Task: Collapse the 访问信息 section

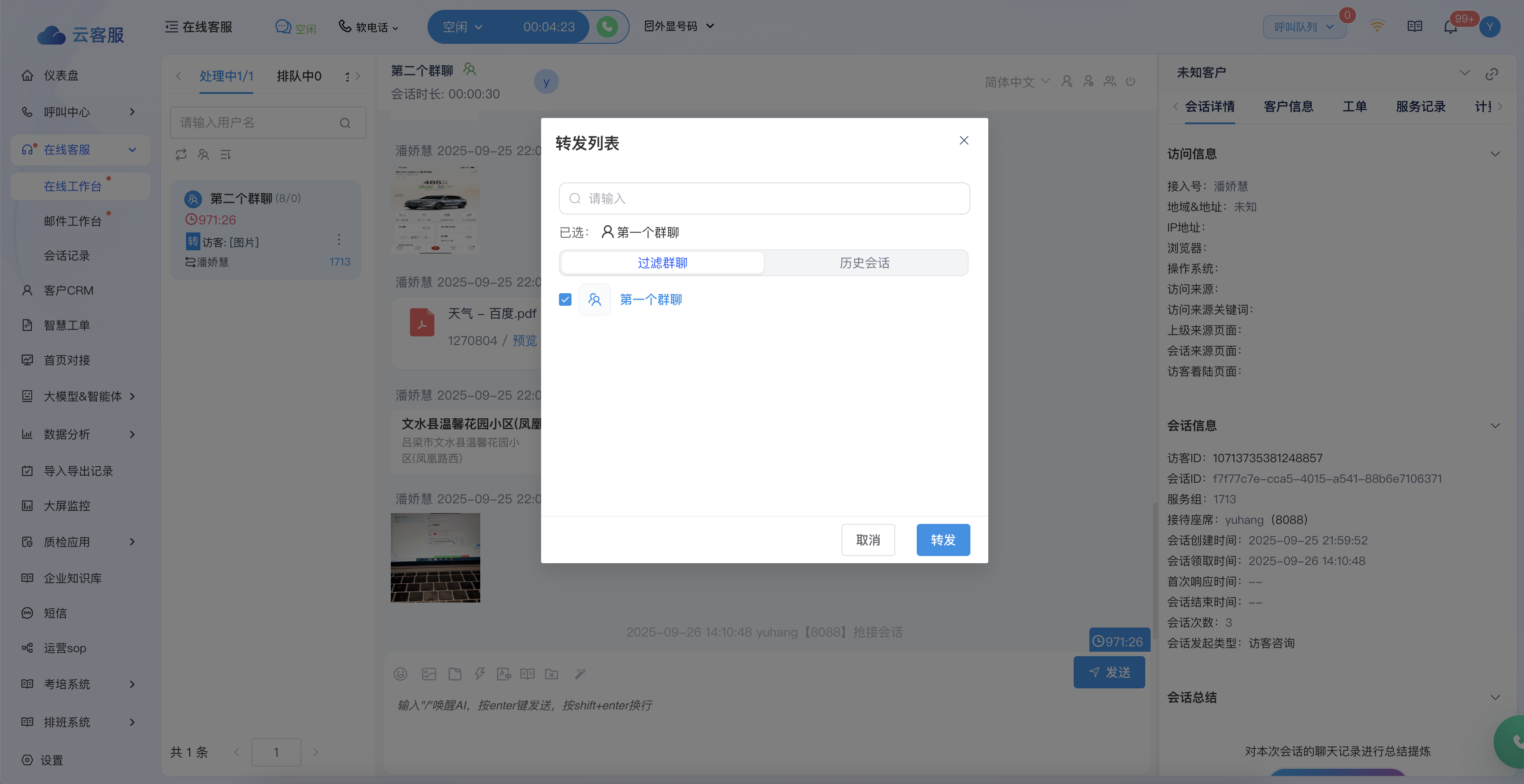Action: pyautogui.click(x=1494, y=154)
